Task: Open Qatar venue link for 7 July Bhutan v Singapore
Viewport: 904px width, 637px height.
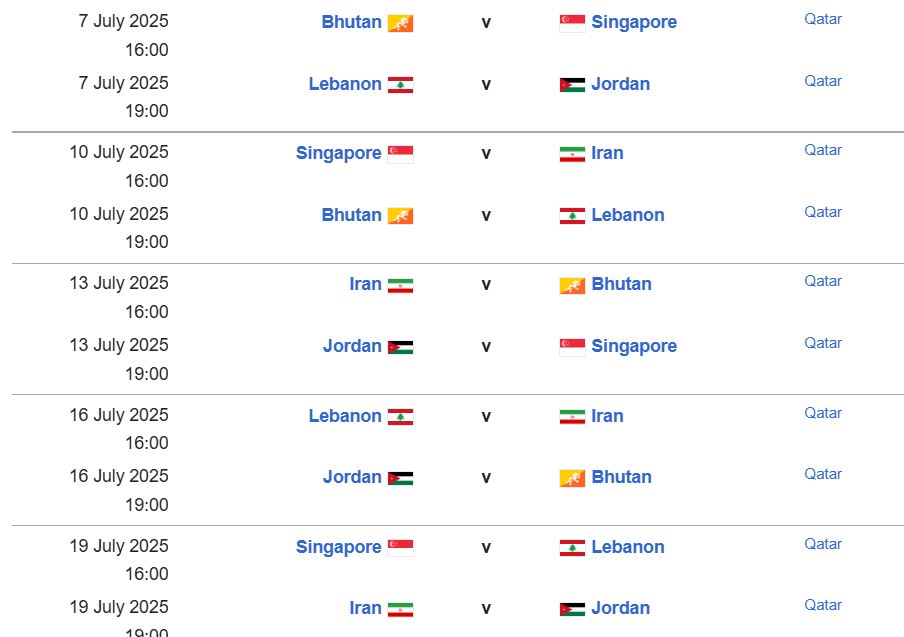Action: pyautogui.click(x=823, y=19)
